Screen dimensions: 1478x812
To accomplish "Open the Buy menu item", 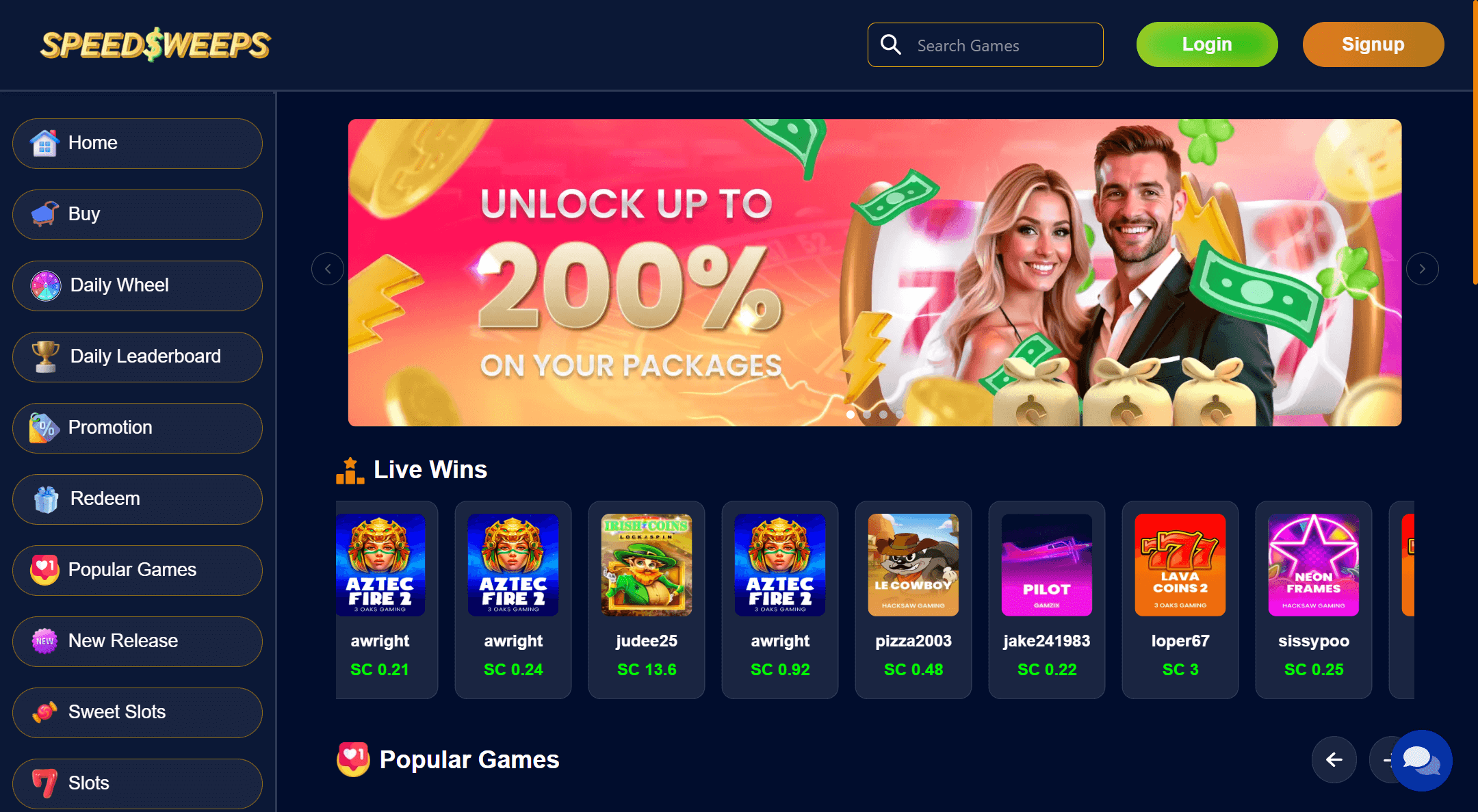I will (138, 214).
